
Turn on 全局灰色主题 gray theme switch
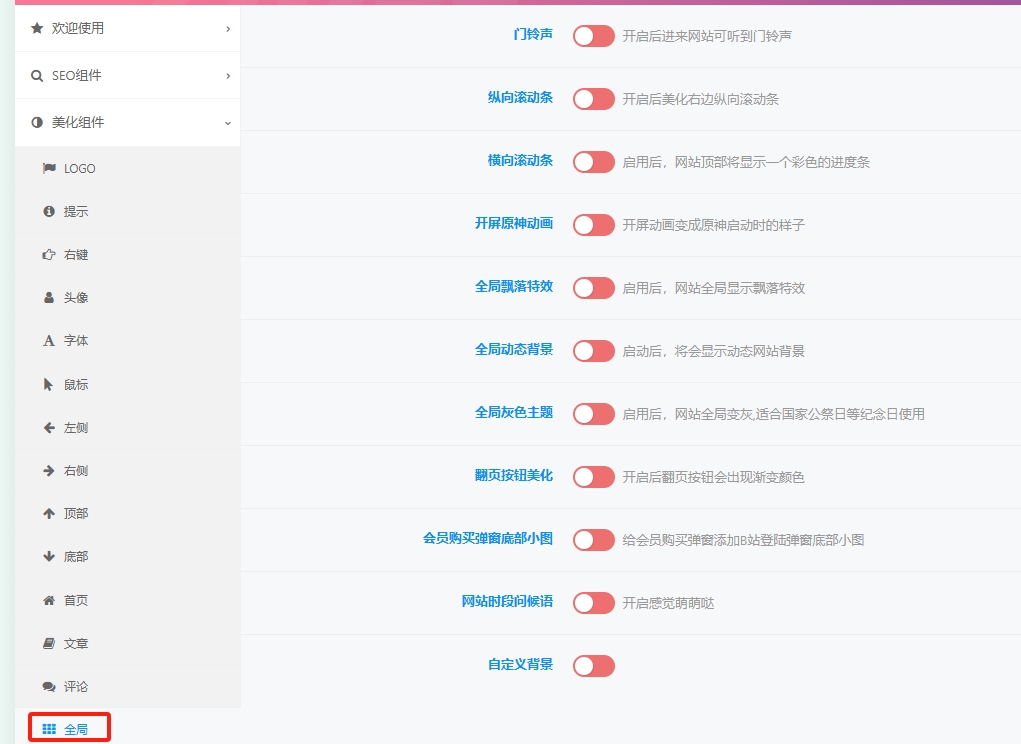[x=592, y=414]
